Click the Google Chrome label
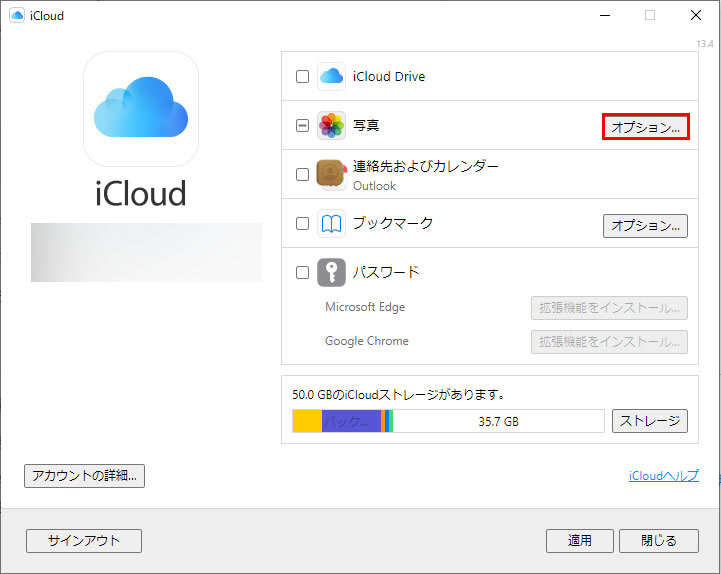 point(366,341)
